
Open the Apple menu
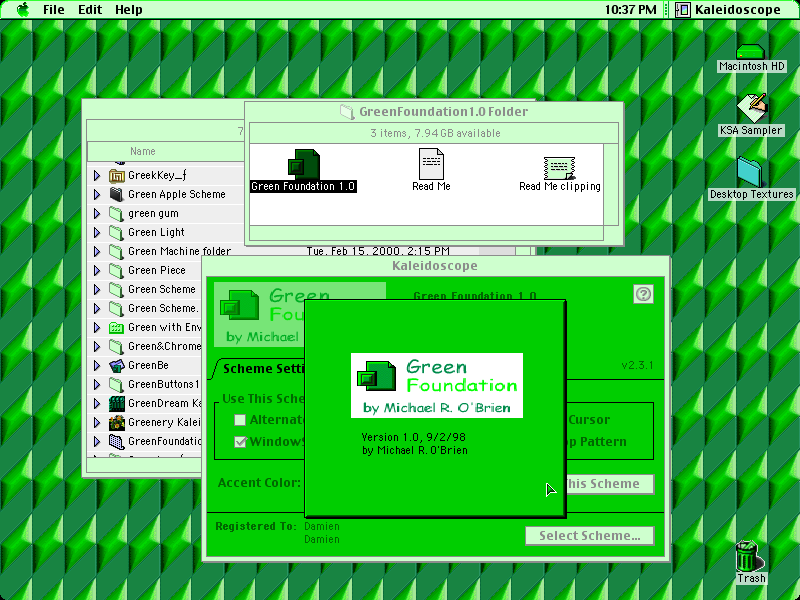click(22, 9)
